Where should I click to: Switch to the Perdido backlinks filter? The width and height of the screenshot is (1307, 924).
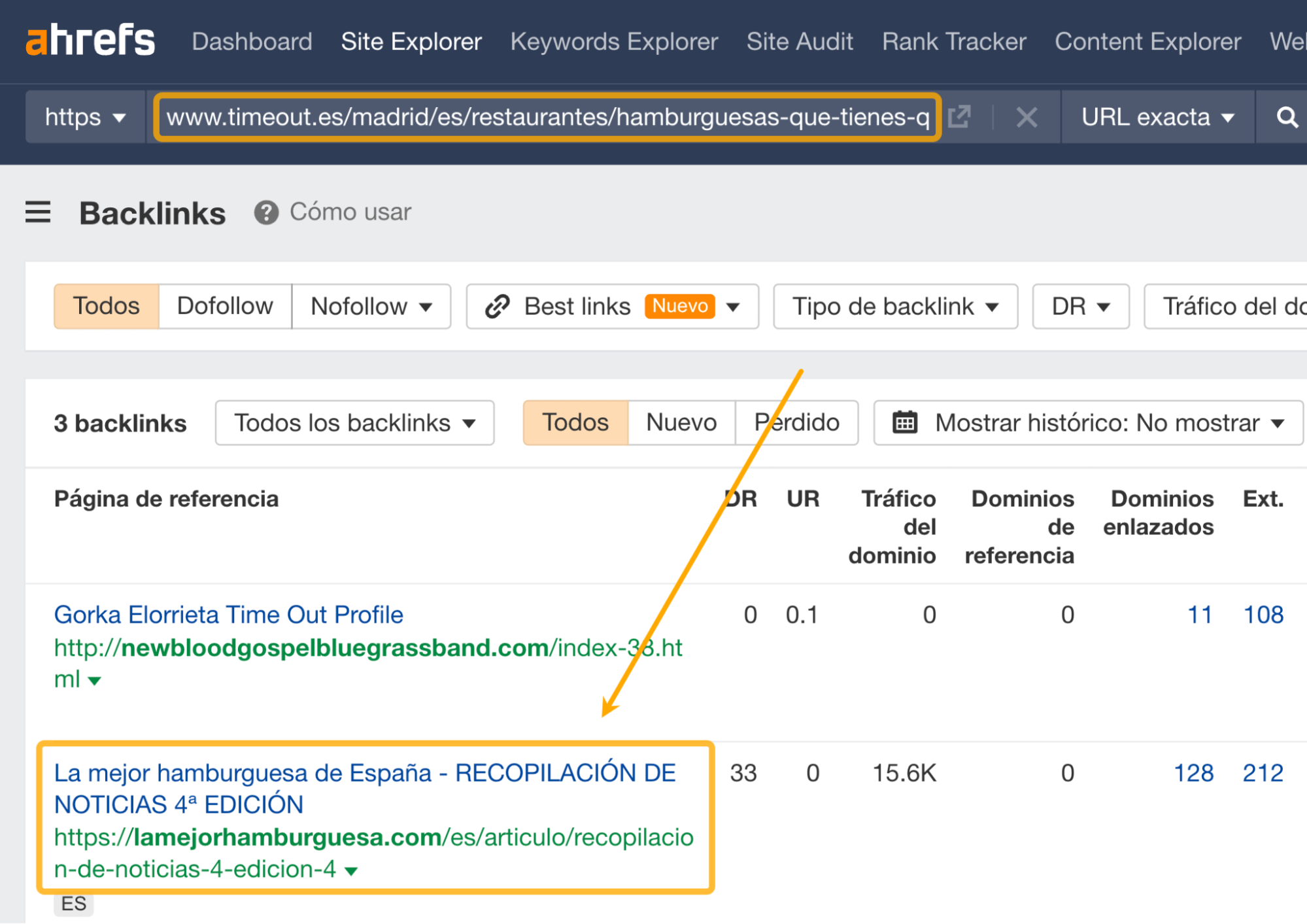coord(796,422)
